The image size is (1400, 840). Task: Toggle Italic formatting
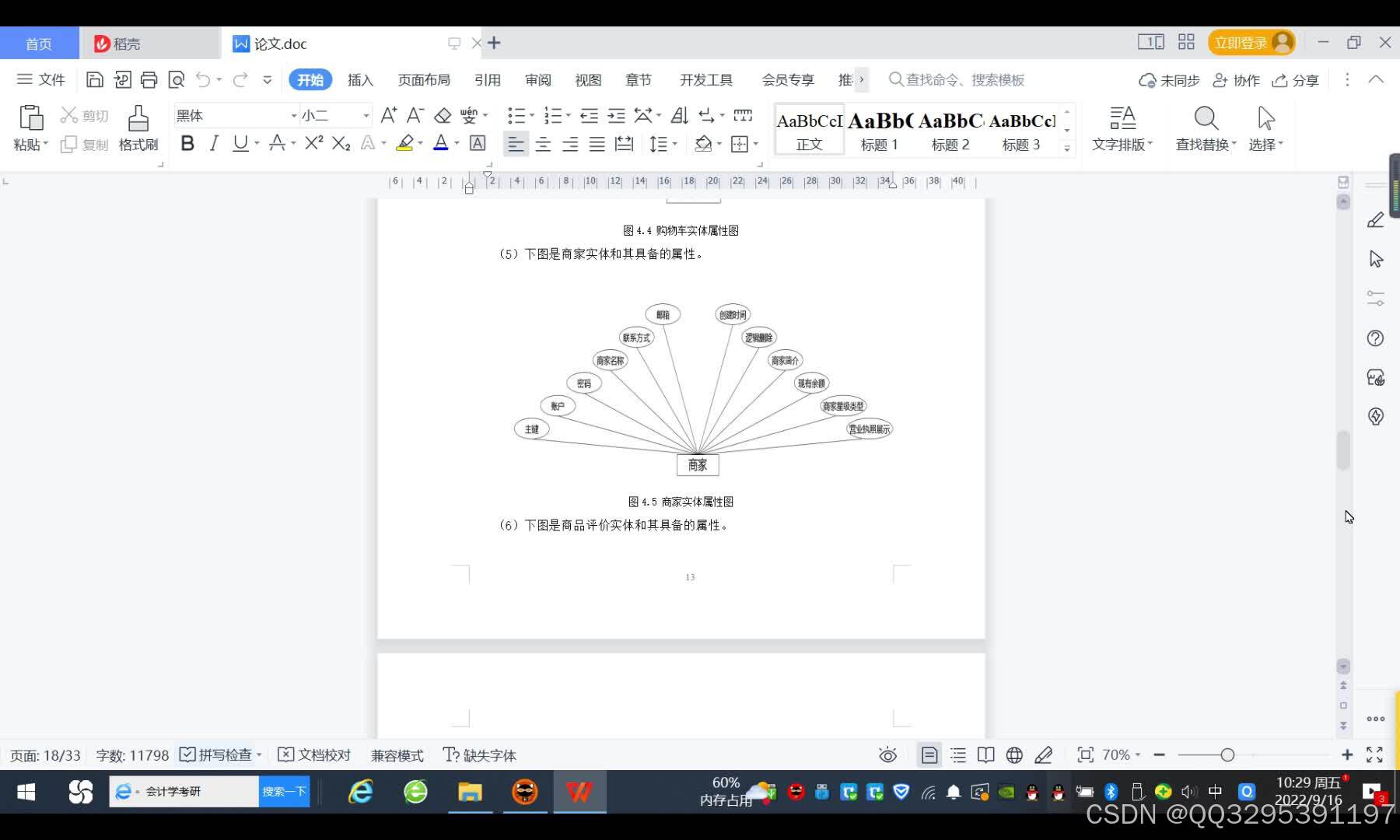214,143
